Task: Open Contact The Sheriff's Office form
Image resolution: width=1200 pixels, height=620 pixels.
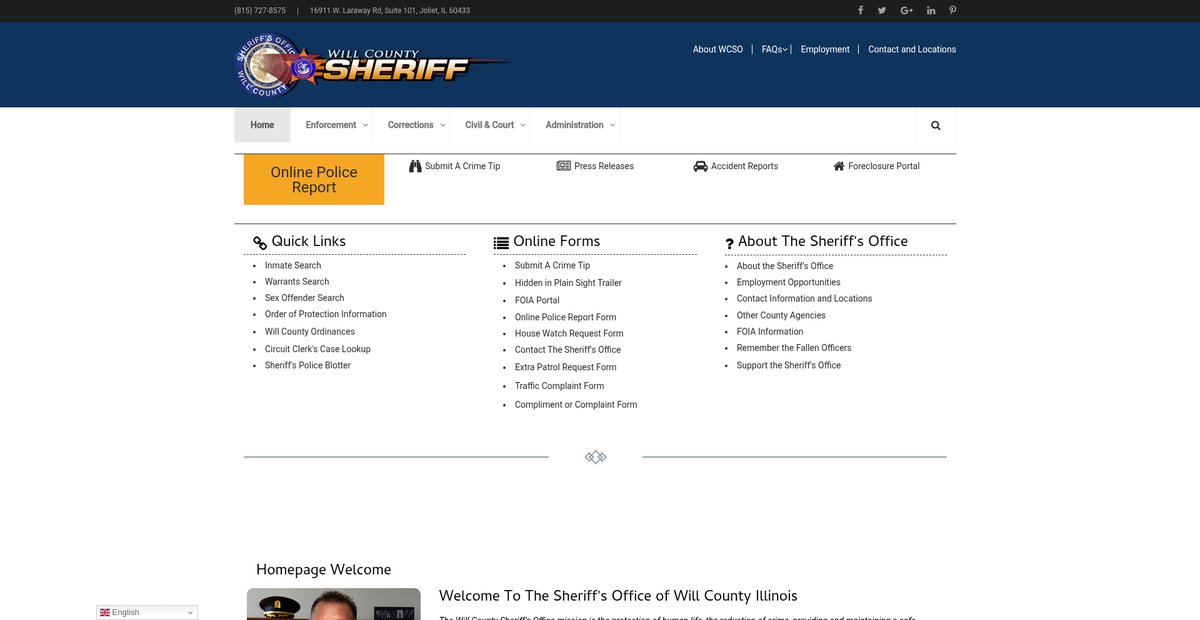Action: pos(568,350)
